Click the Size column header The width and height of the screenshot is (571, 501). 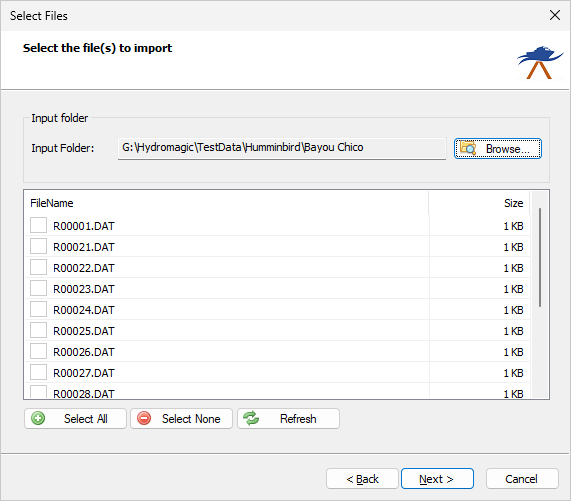pos(479,203)
